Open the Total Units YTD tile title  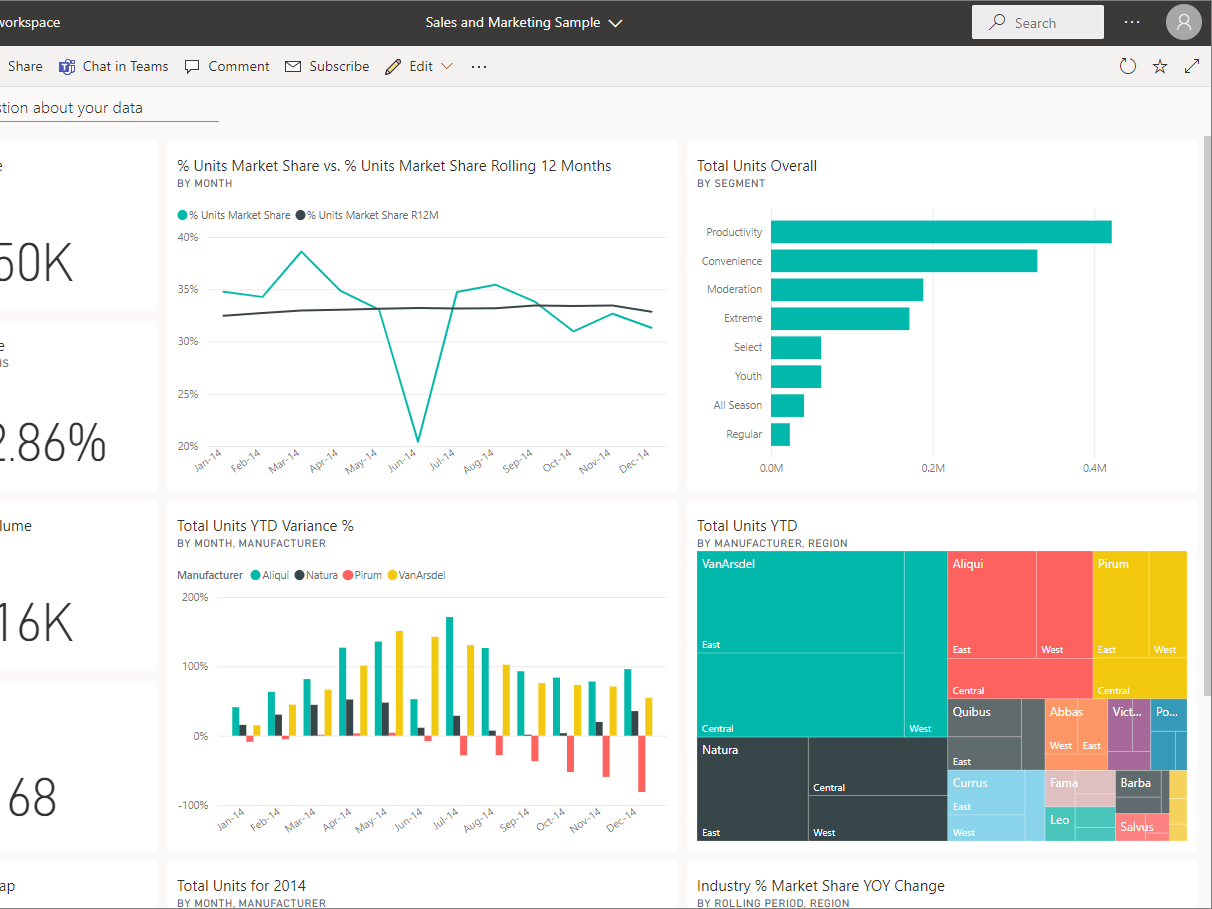pos(747,526)
